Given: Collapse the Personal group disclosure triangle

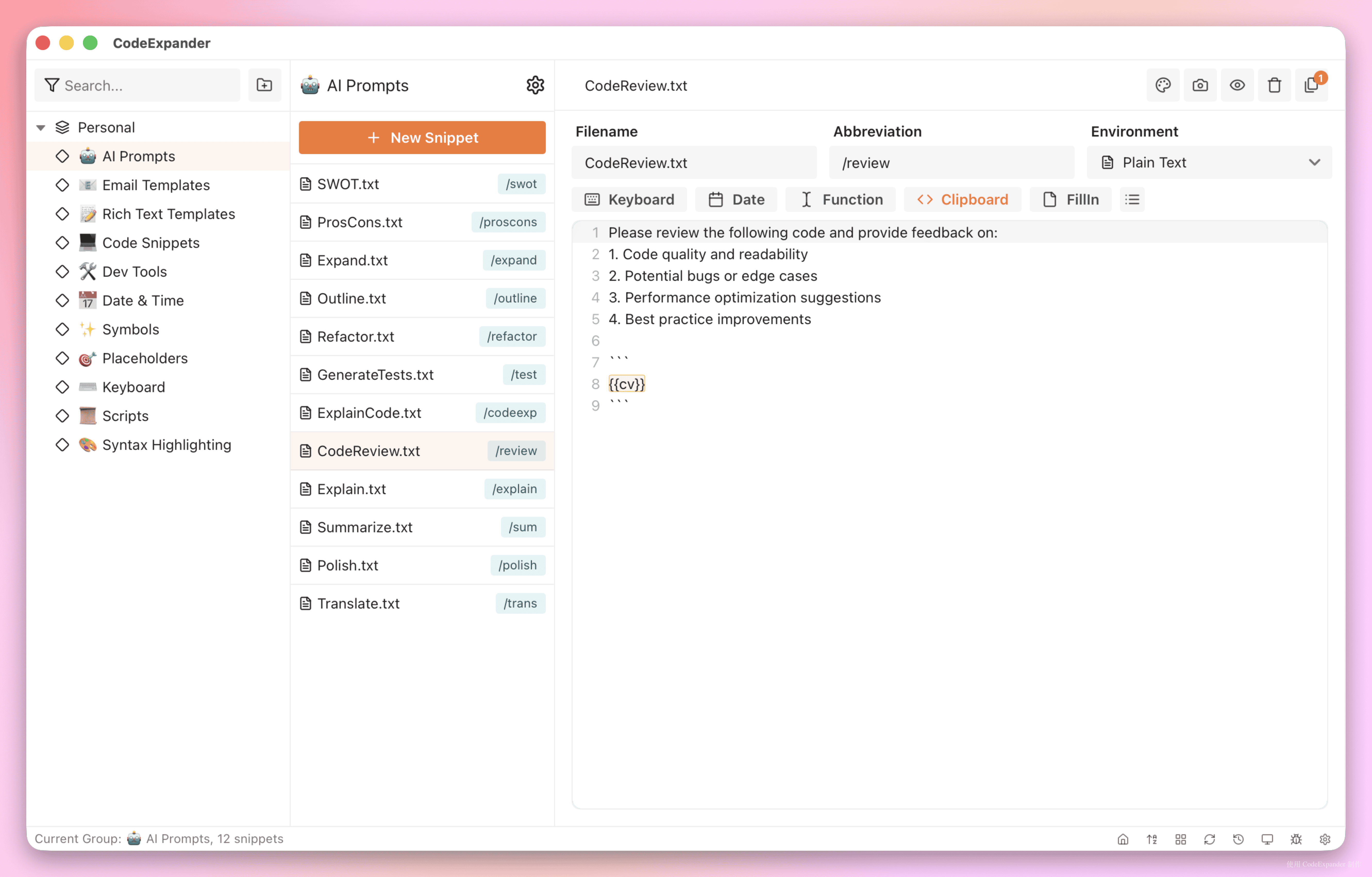Looking at the screenshot, I should pyautogui.click(x=40, y=127).
